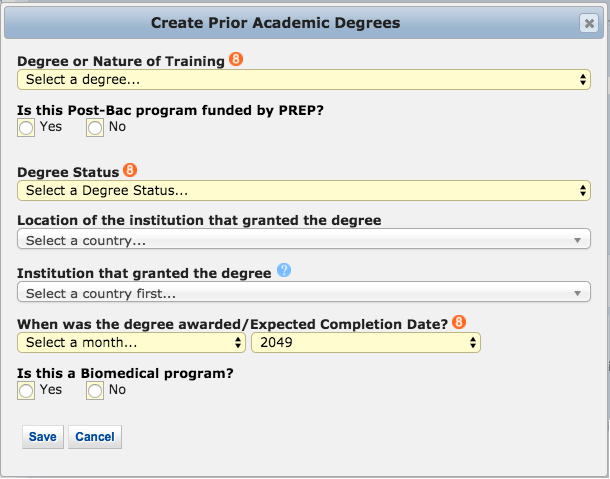Change the year 2049 dropdown
The height and width of the screenshot is (479, 610).
tap(365, 342)
